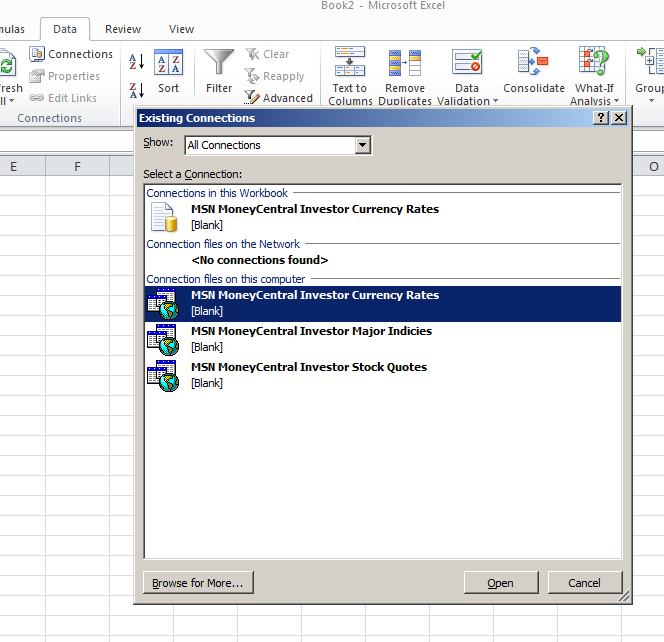664x642 pixels.
Task: Click workbook connection document icon
Action: [164, 217]
